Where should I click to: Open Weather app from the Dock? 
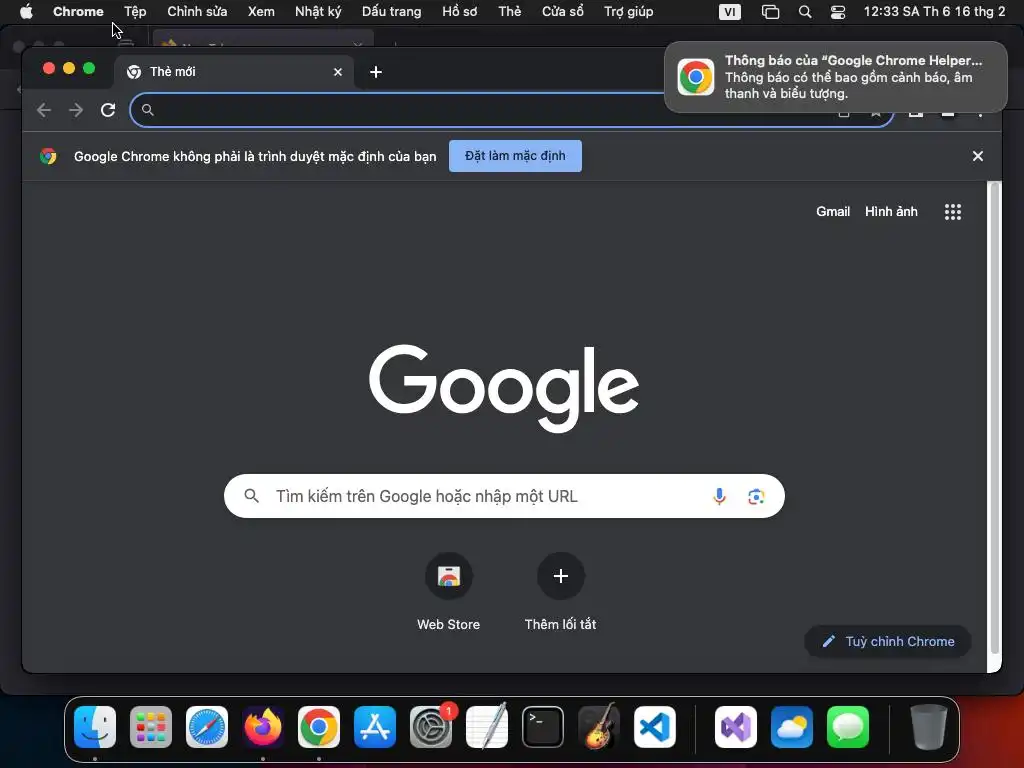pos(792,727)
